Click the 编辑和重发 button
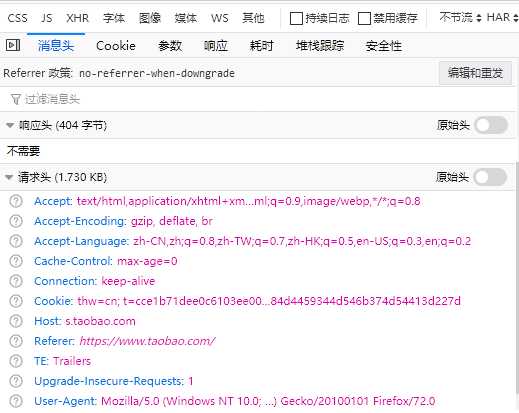The image size is (519, 413). pyautogui.click(x=475, y=73)
